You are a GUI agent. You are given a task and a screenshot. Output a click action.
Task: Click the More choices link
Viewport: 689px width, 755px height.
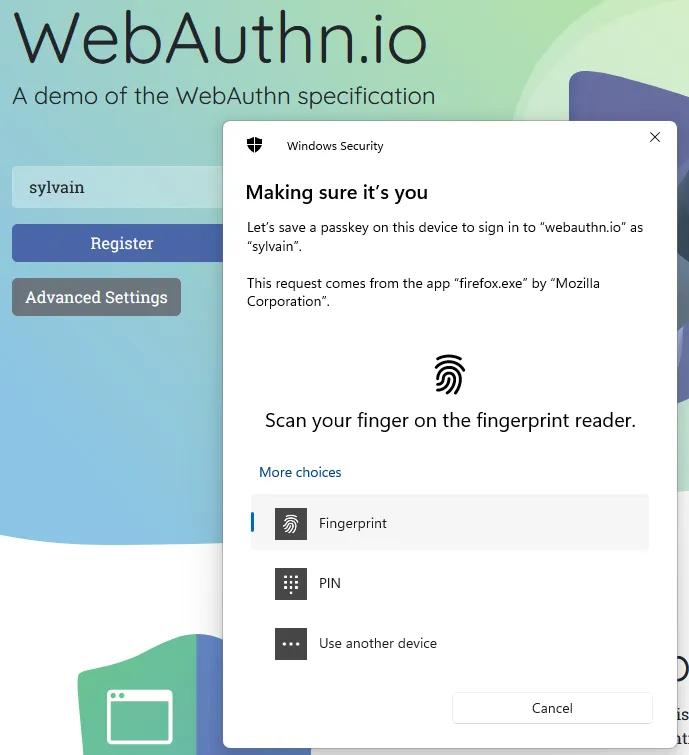tap(300, 472)
